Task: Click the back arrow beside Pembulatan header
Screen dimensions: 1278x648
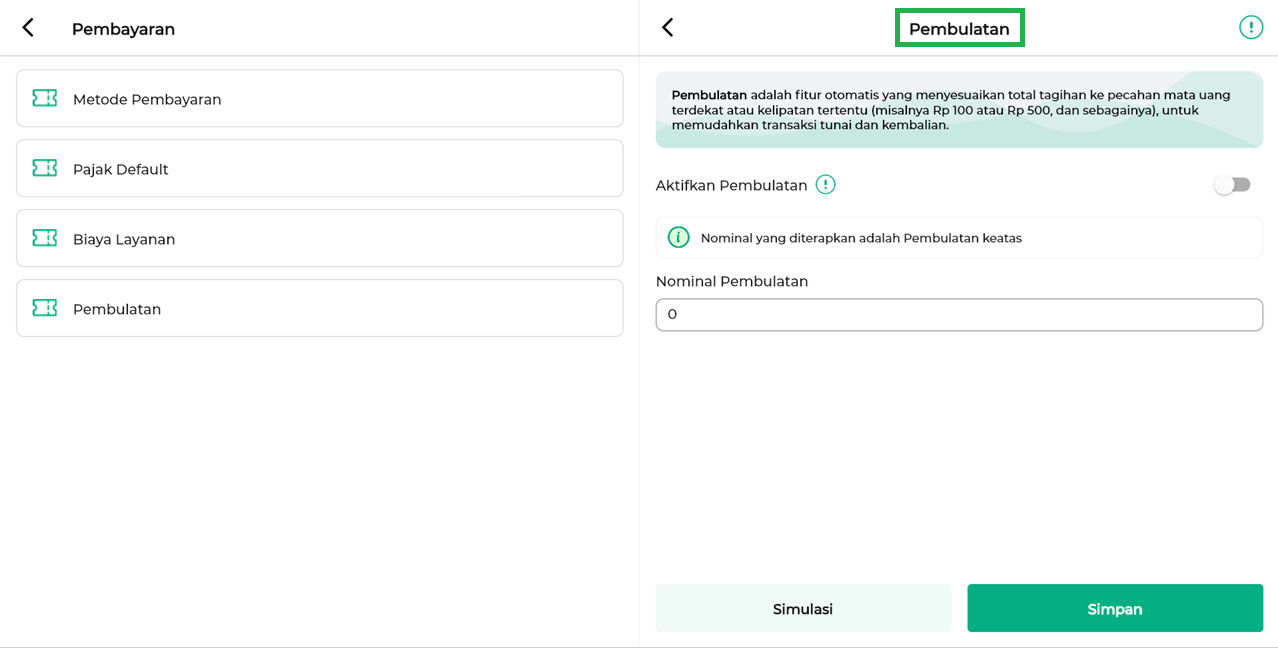Action: point(668,28)
